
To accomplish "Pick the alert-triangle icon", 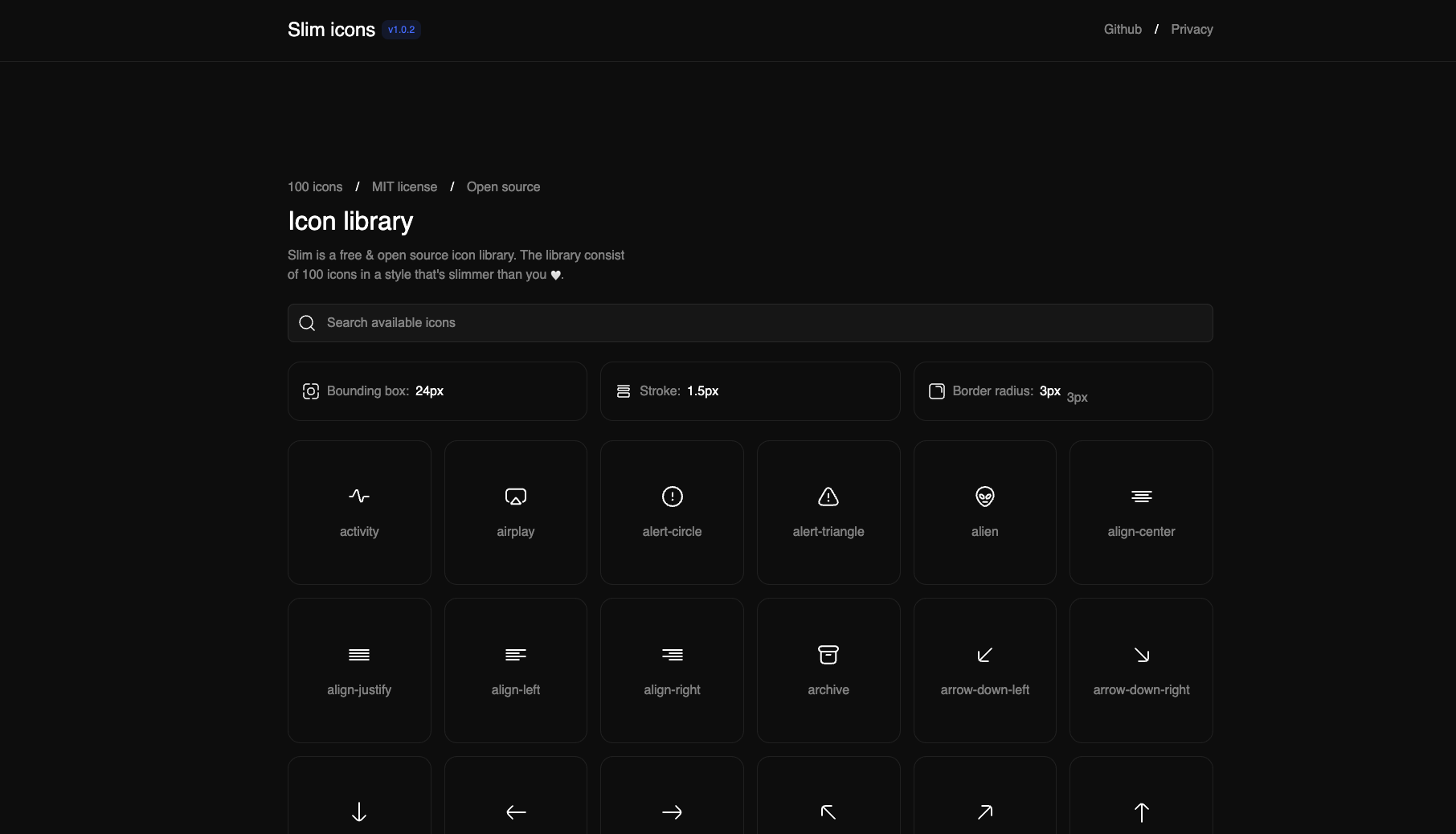I will click(x=828, y=512).
